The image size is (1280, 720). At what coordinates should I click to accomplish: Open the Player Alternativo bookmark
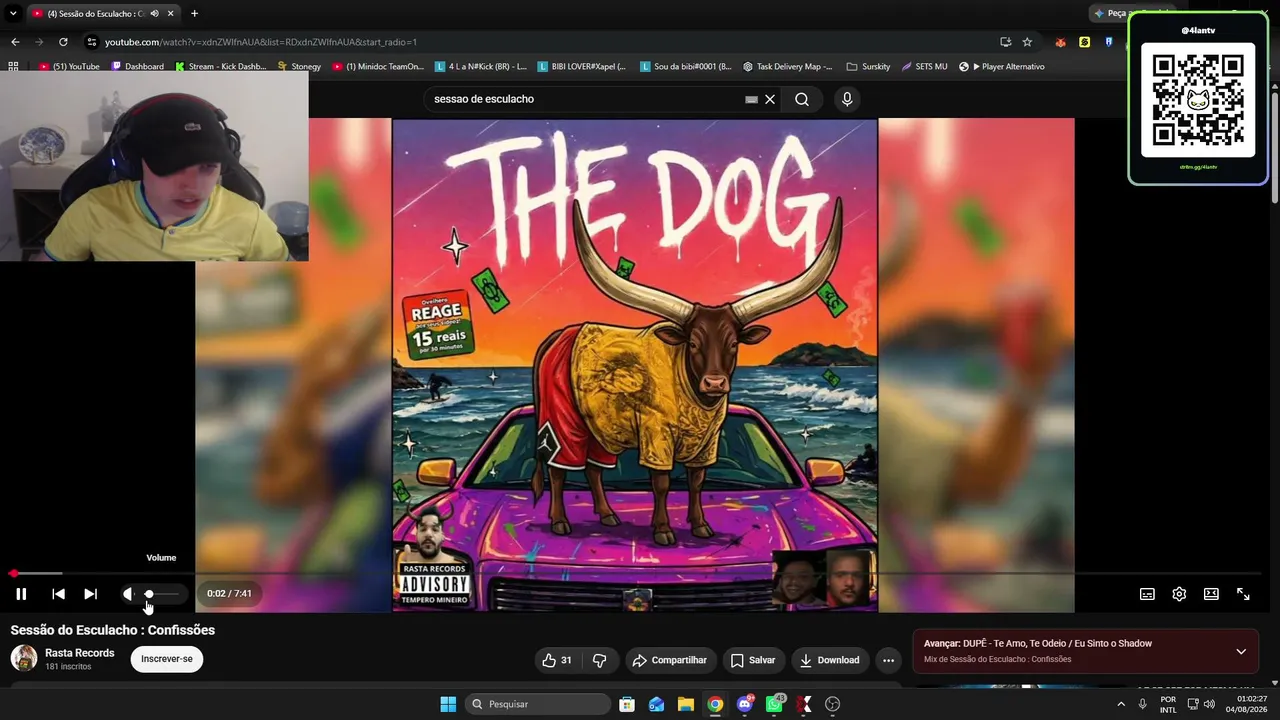(x=1001, y=66)
